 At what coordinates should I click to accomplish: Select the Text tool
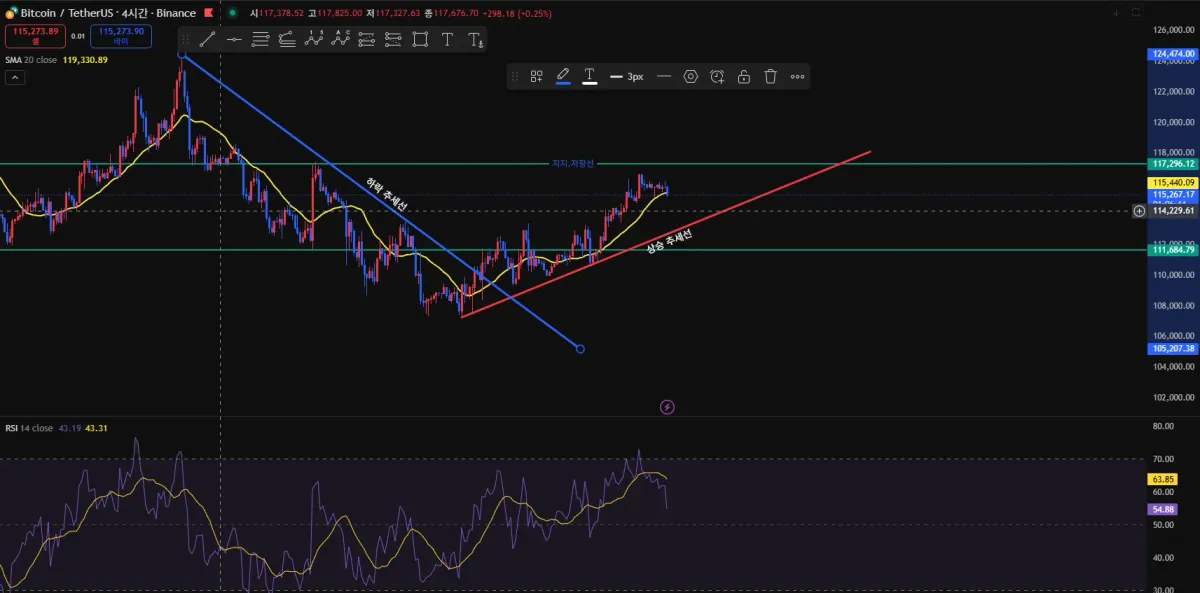(x=447, y=39)
